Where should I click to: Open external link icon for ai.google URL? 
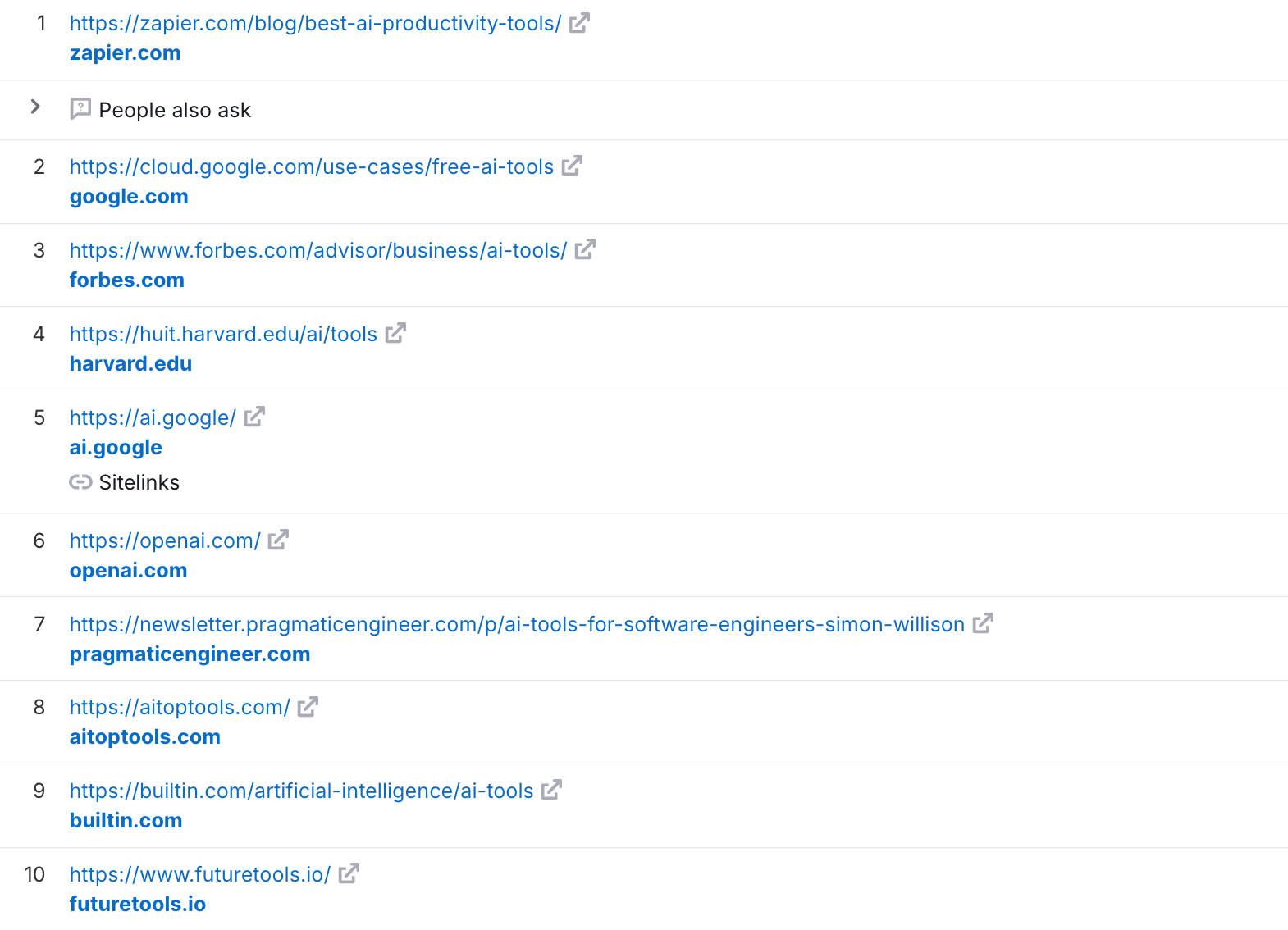pos(254,417)
